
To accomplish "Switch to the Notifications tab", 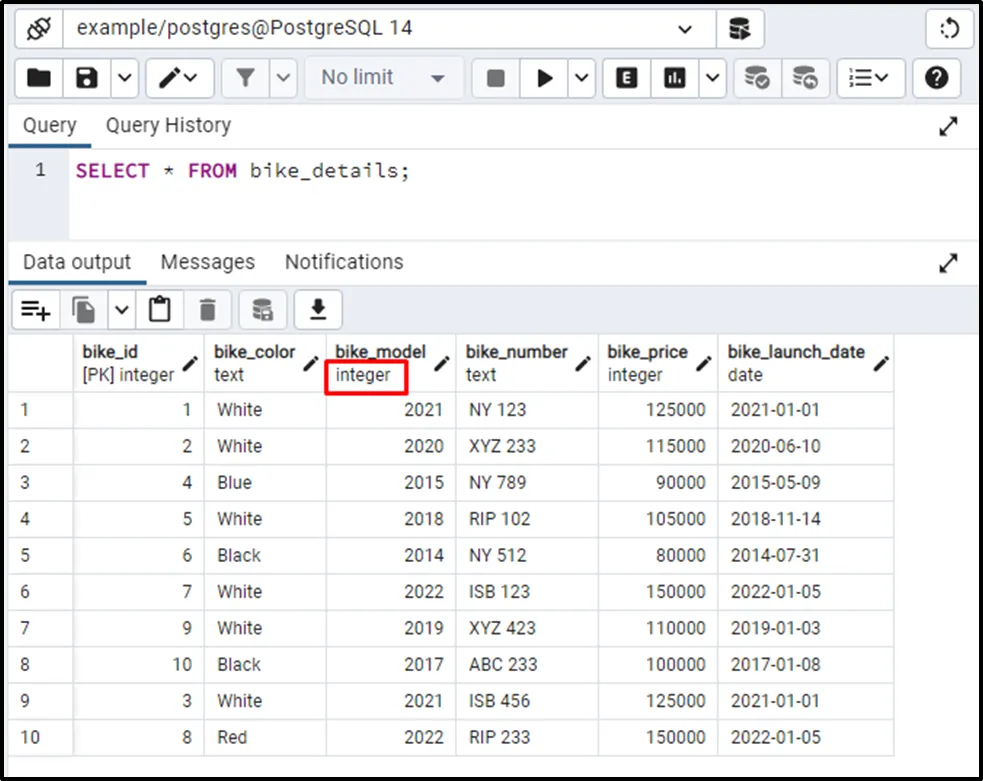I will (x=344, y=262).
